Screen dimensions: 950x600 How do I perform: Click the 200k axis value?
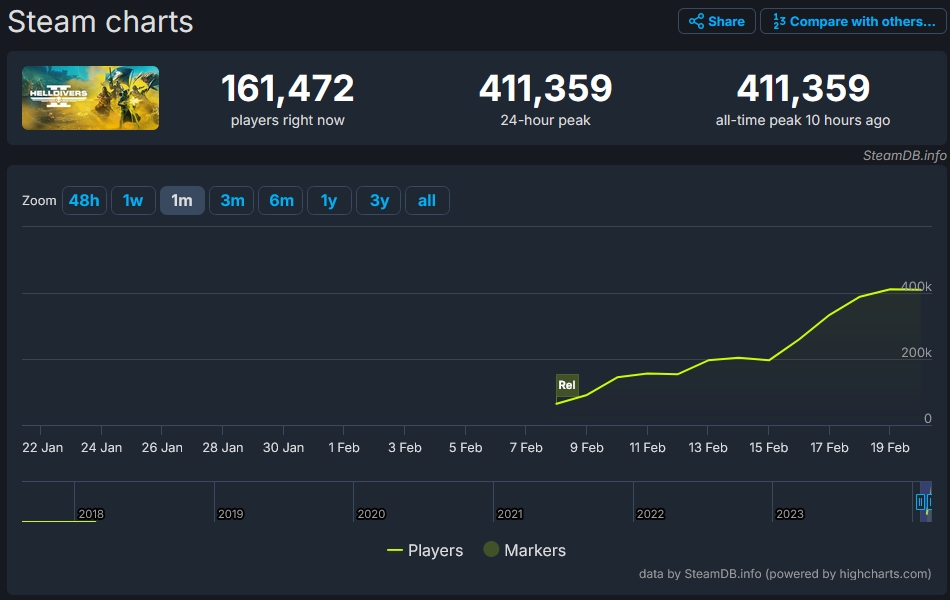click(x=916, y=352)
